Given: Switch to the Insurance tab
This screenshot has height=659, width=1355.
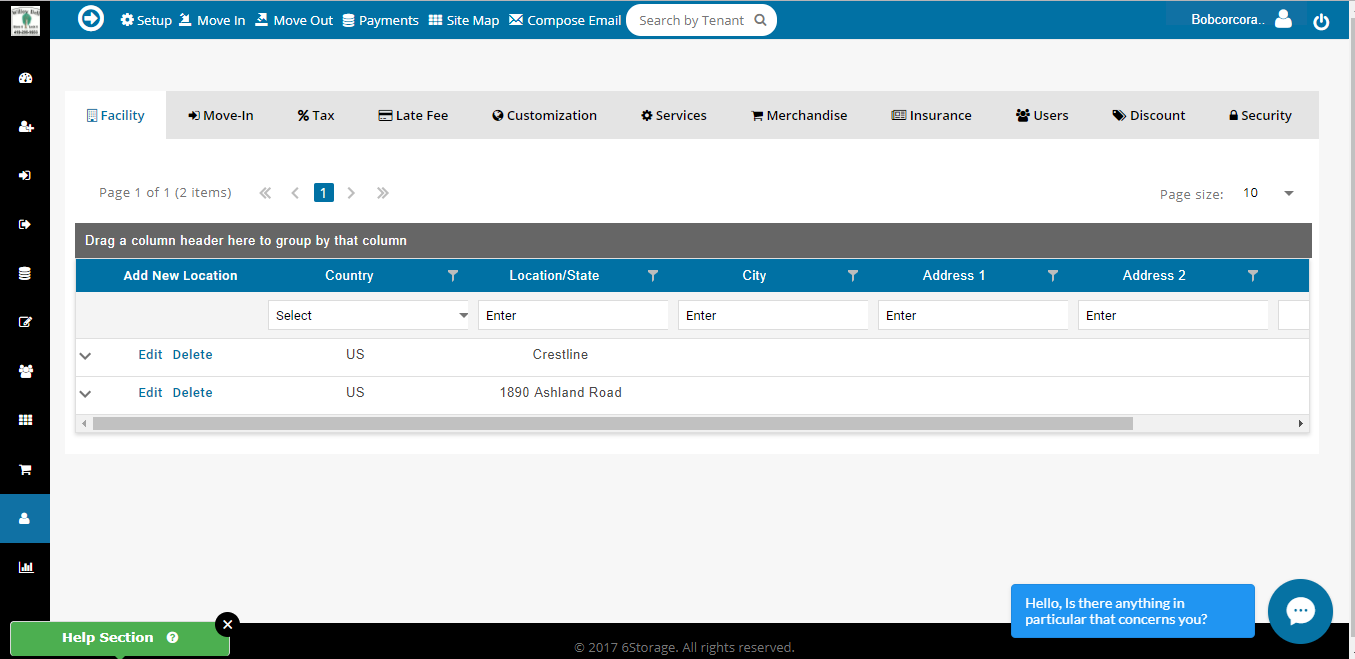Looking at the screenshot, I should coord(932,115).
